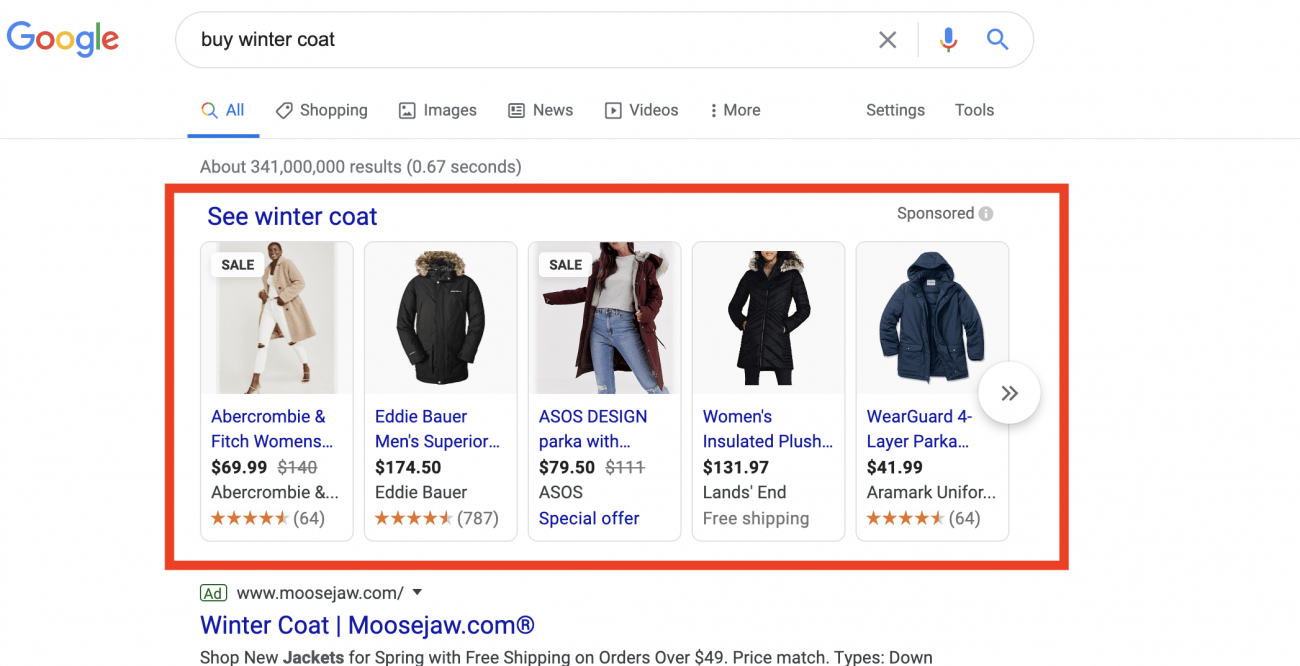This screenshot has width=1300, height=666.
Task: Click the $41.99 price
Action: point(895,467)
